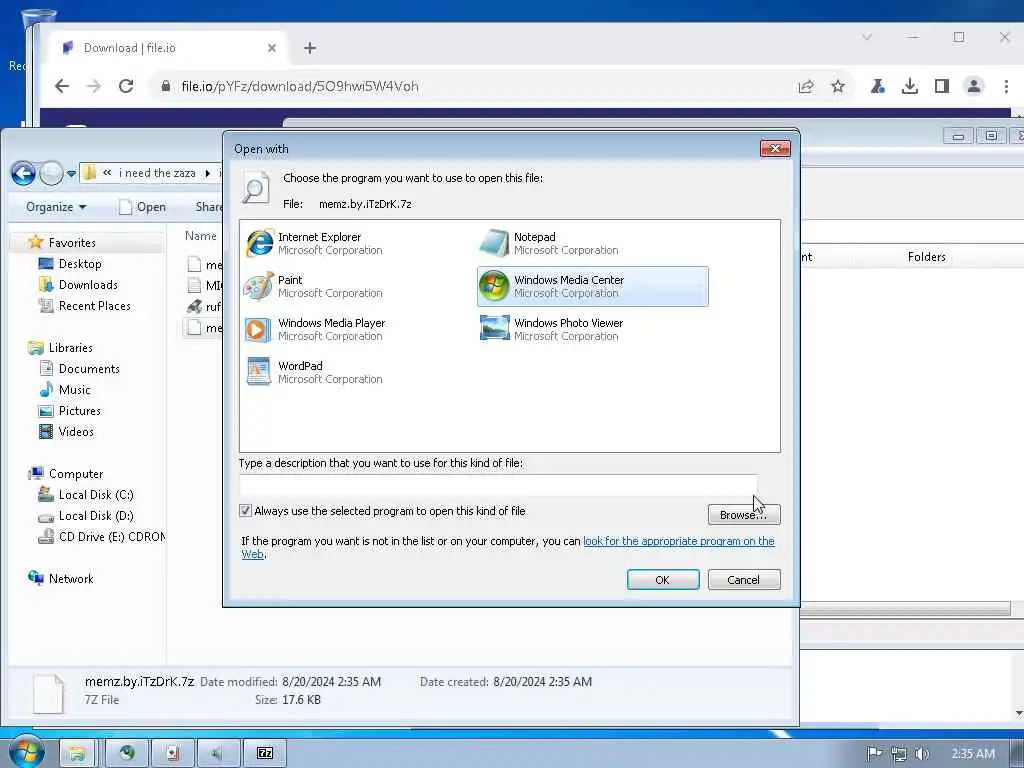This screenshot has height=768, width=1024.
Task: Open Chrome tab search chevron
Action: point(867,37)
